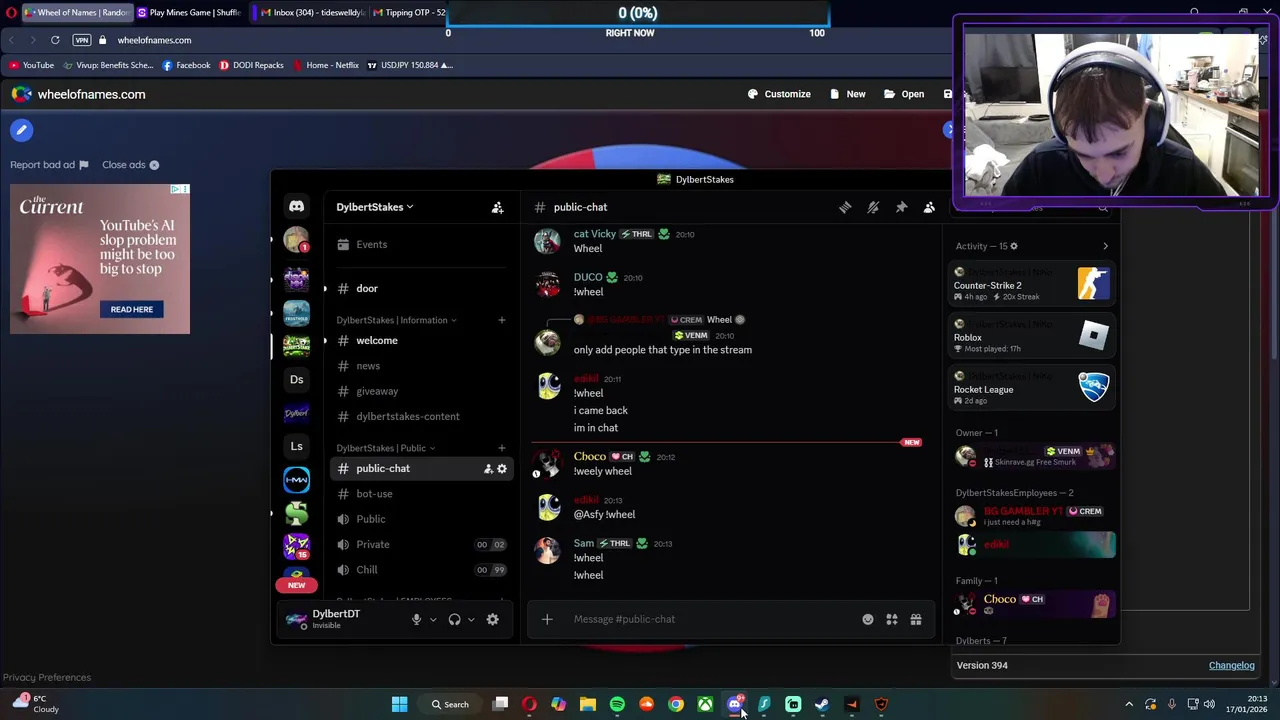Image resolution: width=1280 pixels, height=720 pixels.
Task: Join the Public voice channel
Action: point(420,519)
